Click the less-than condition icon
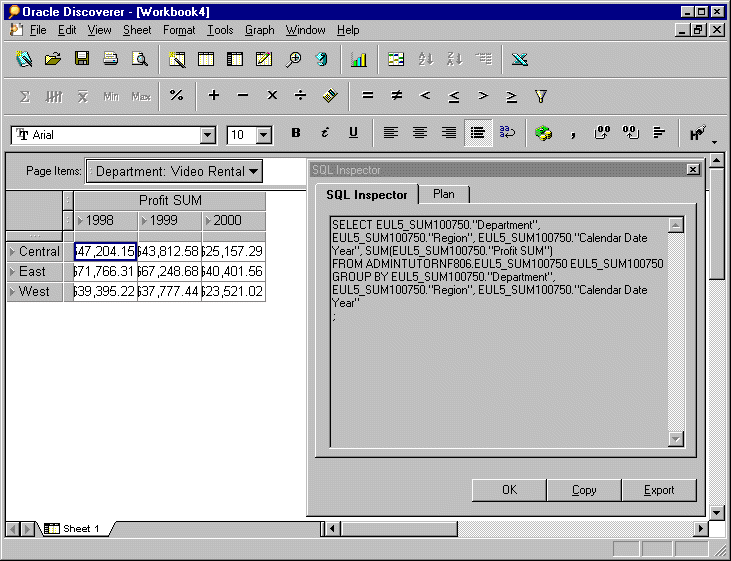 [425, 96]
